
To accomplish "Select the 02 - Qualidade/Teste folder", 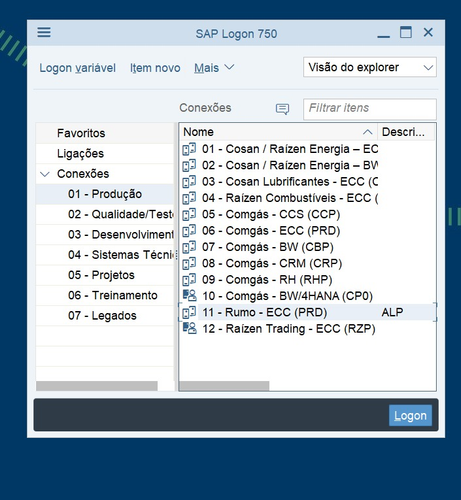I will coord(105,214).
